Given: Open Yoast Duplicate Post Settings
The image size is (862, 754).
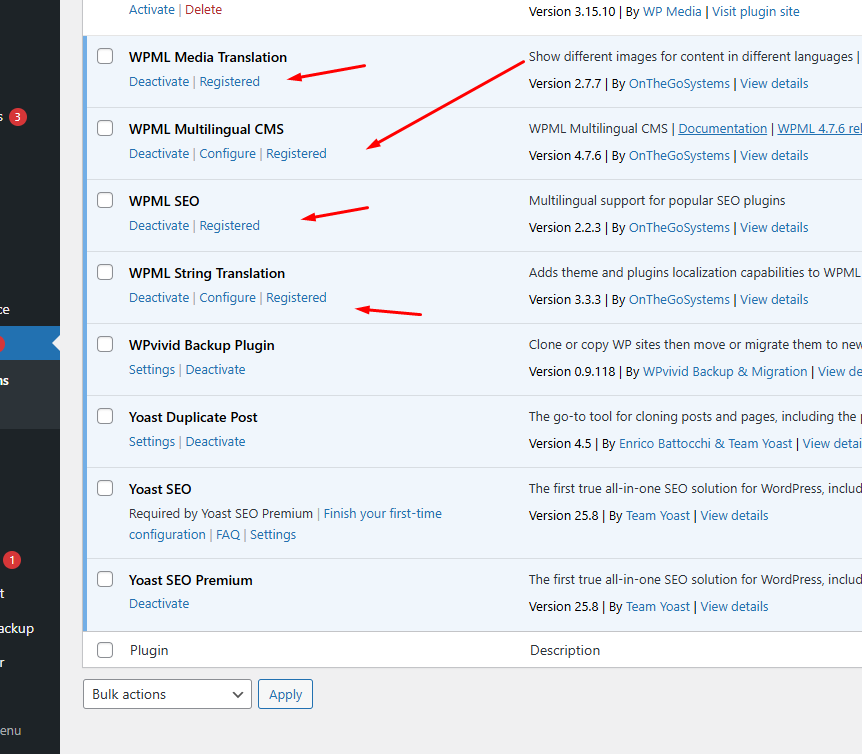Looking at the screenshot, I should point(152,441).
